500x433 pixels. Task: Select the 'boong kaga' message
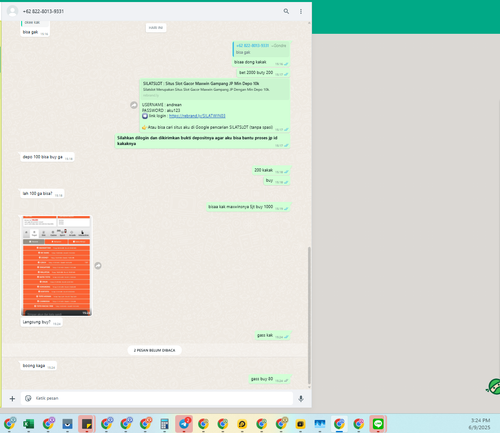38,366
